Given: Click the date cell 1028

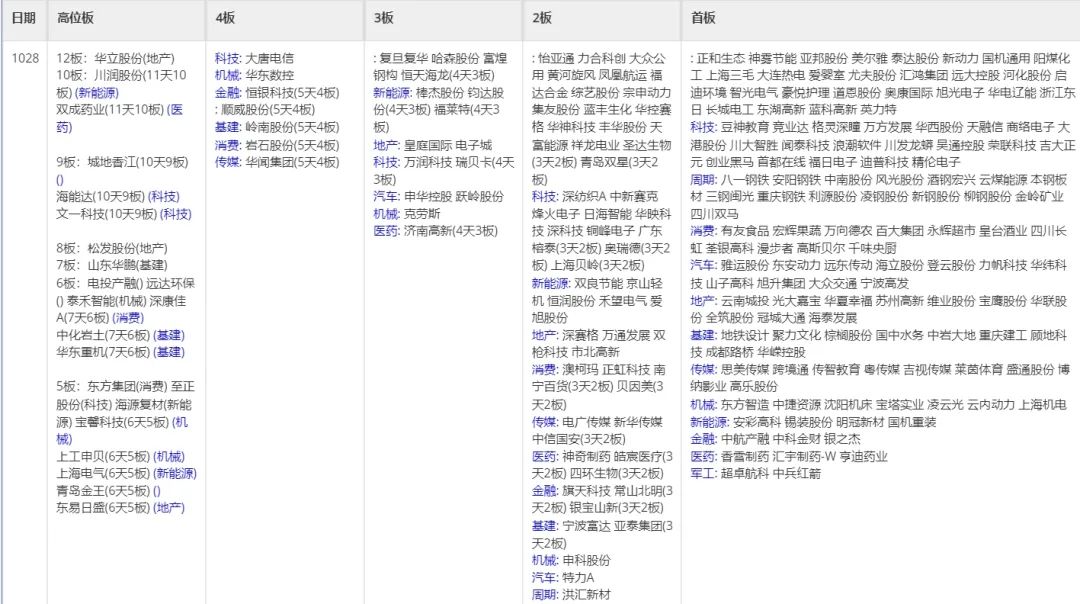Looking at the screenshot, I should pos(25,58).
